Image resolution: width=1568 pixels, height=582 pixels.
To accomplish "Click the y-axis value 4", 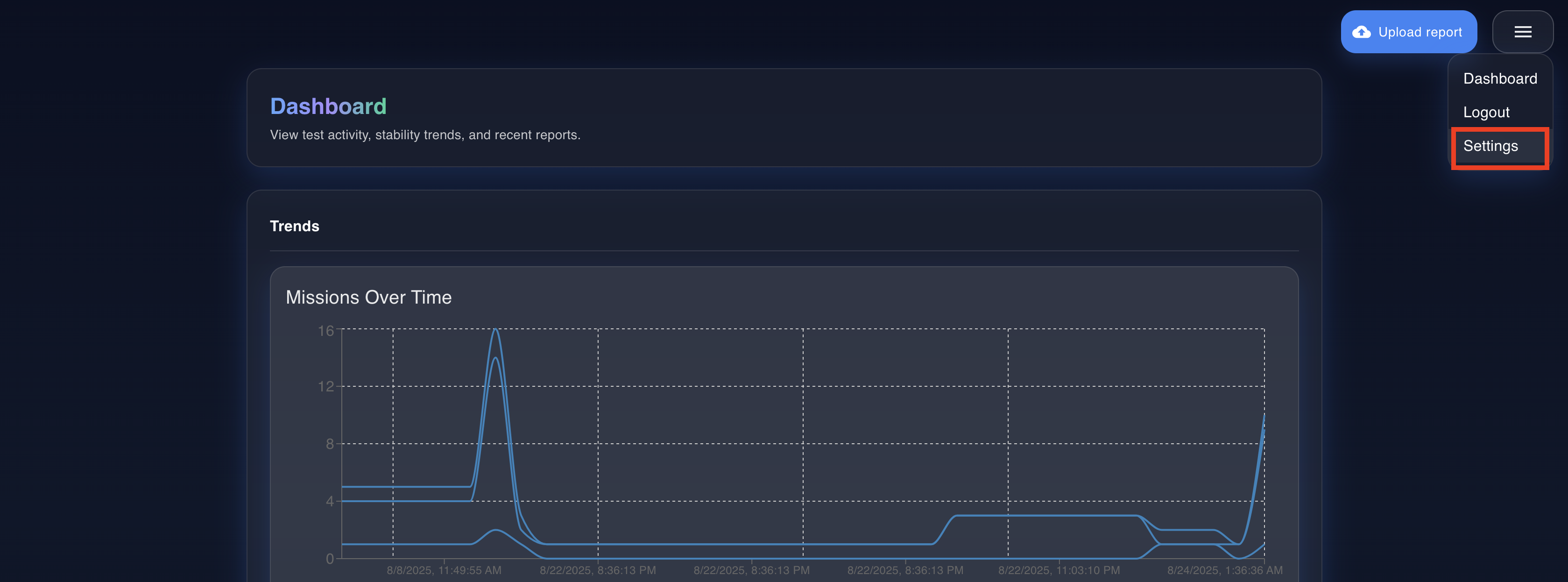I will (329, 502).
